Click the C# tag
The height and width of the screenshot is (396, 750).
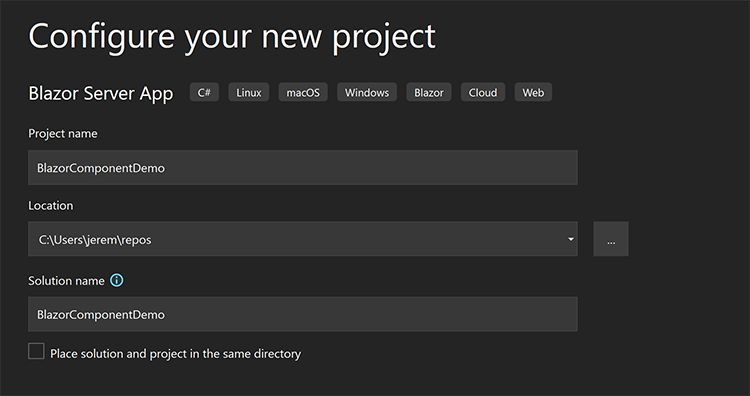204,92
